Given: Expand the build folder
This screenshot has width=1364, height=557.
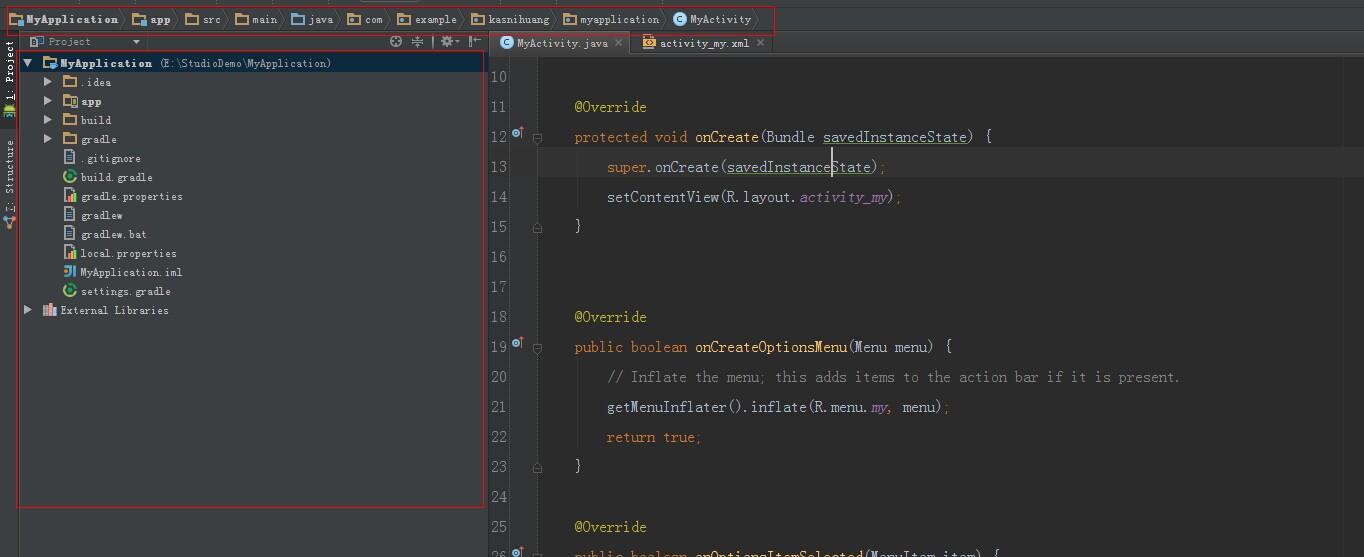Looking at the screenshot, I should click(x=48, y=120).
